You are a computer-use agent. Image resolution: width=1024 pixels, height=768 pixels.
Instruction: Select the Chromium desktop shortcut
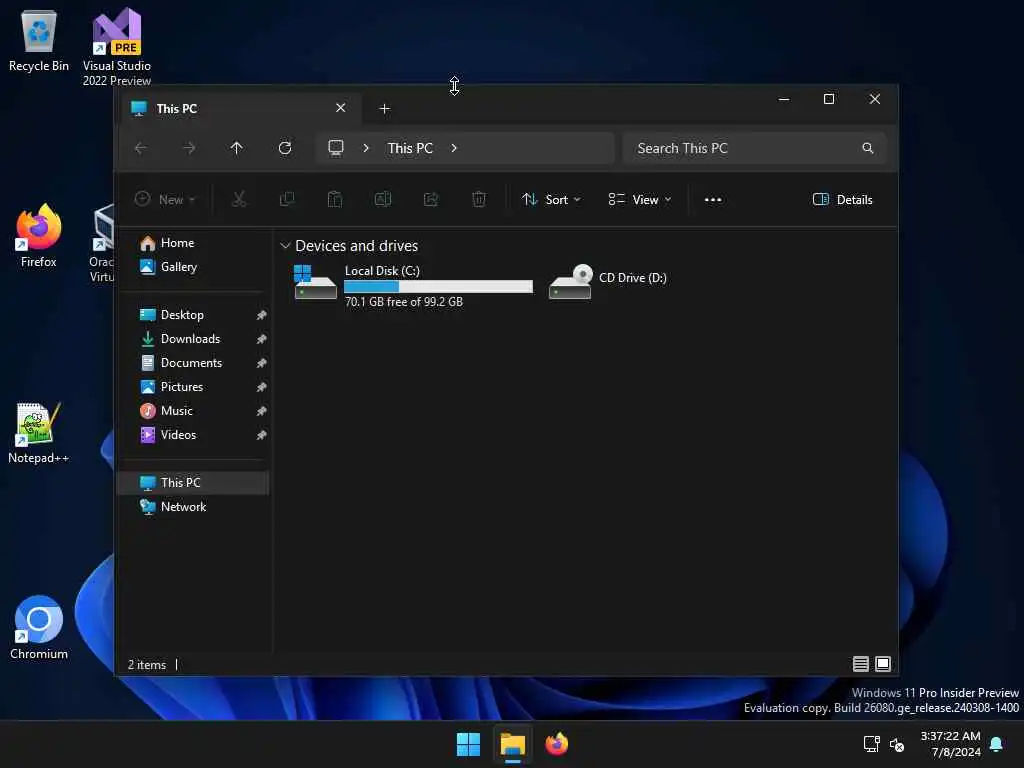[x=39, y=628]
